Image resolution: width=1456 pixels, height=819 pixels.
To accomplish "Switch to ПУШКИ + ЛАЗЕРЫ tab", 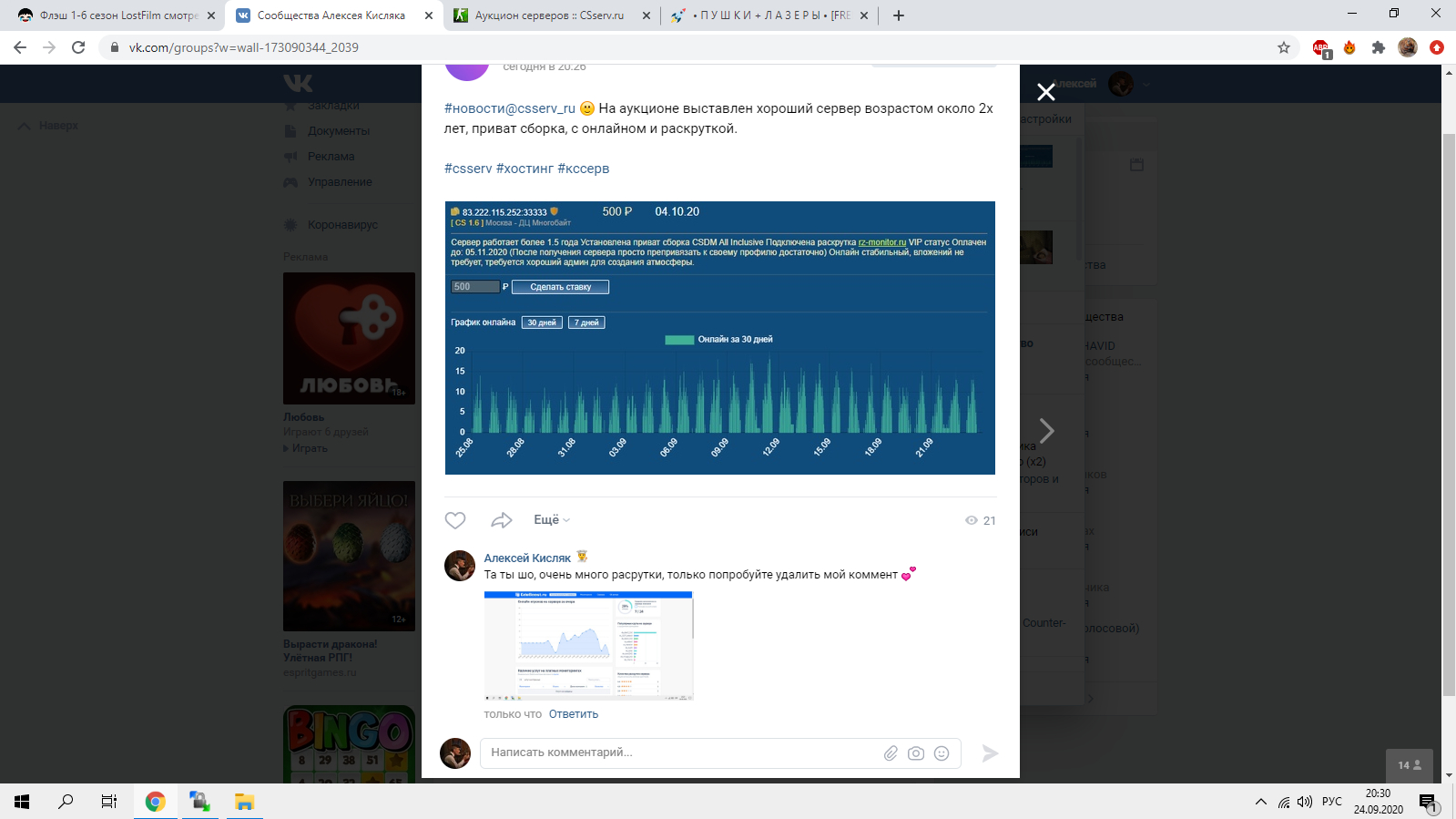I will click(x=772, y=15).
